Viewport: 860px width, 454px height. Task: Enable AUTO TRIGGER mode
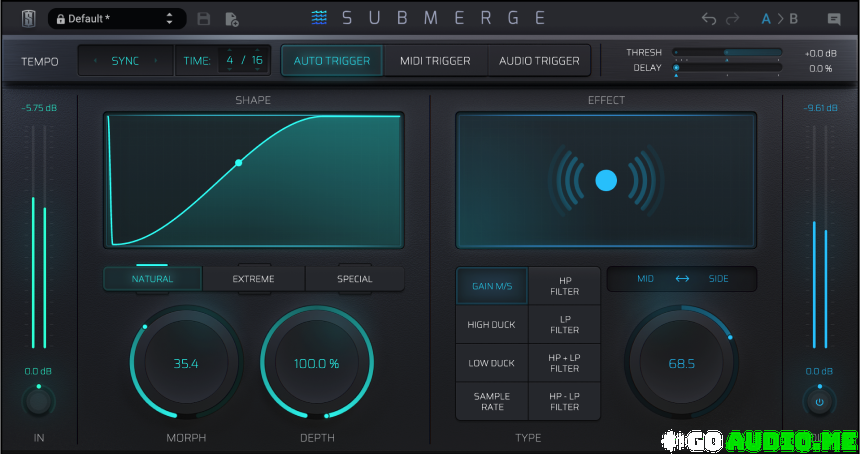(332, 60)
